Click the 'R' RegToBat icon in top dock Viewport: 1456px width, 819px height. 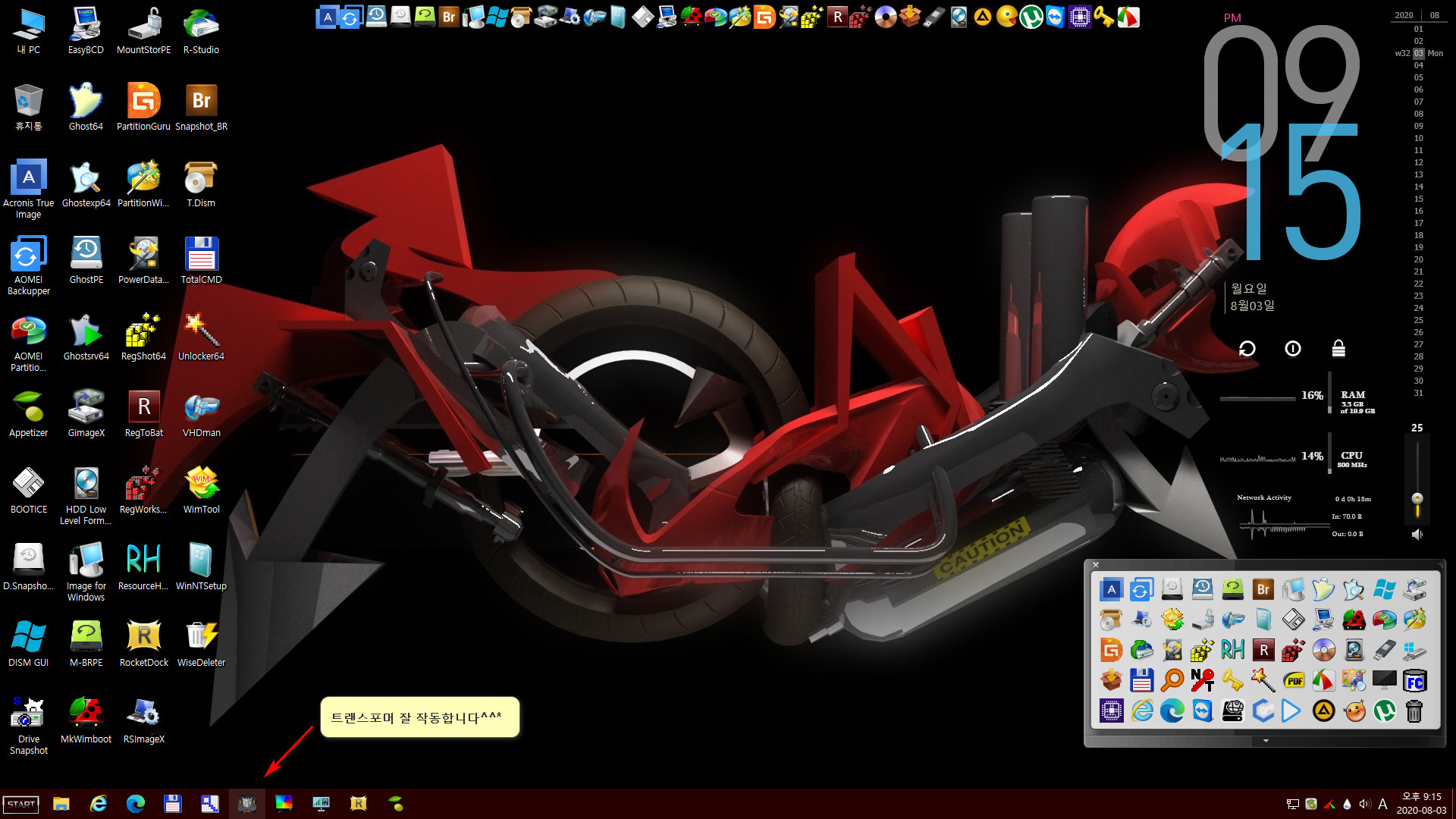coord(837,17)
